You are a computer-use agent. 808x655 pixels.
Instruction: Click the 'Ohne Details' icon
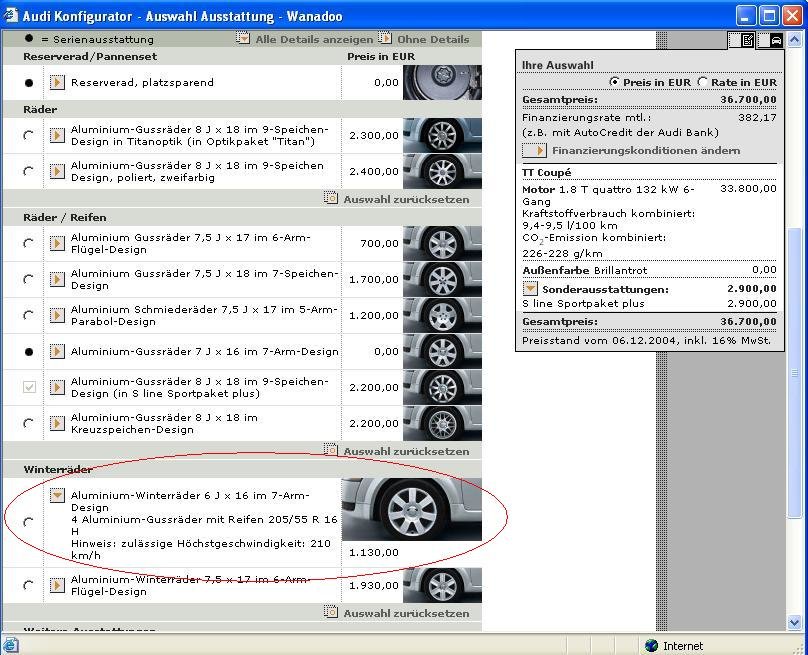(x=385, y=39)
